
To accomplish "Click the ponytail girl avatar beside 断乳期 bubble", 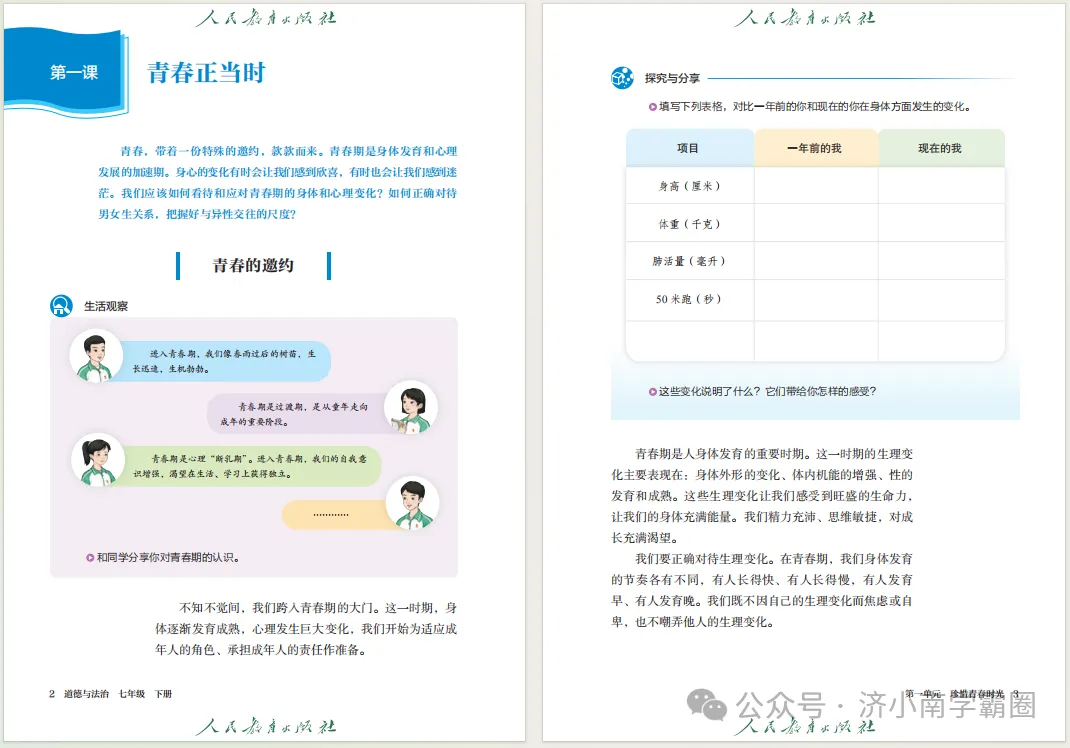I will 98,460.
